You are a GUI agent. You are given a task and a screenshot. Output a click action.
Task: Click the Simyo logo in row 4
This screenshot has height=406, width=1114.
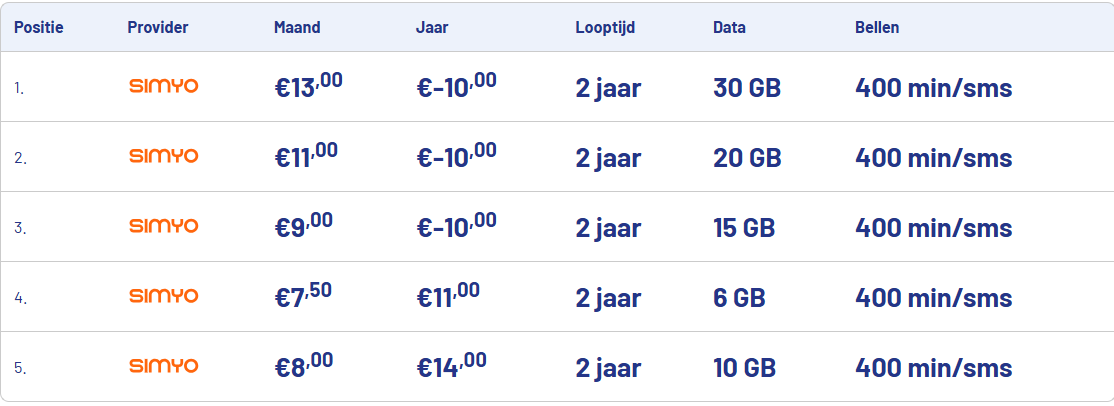[164, 296]
